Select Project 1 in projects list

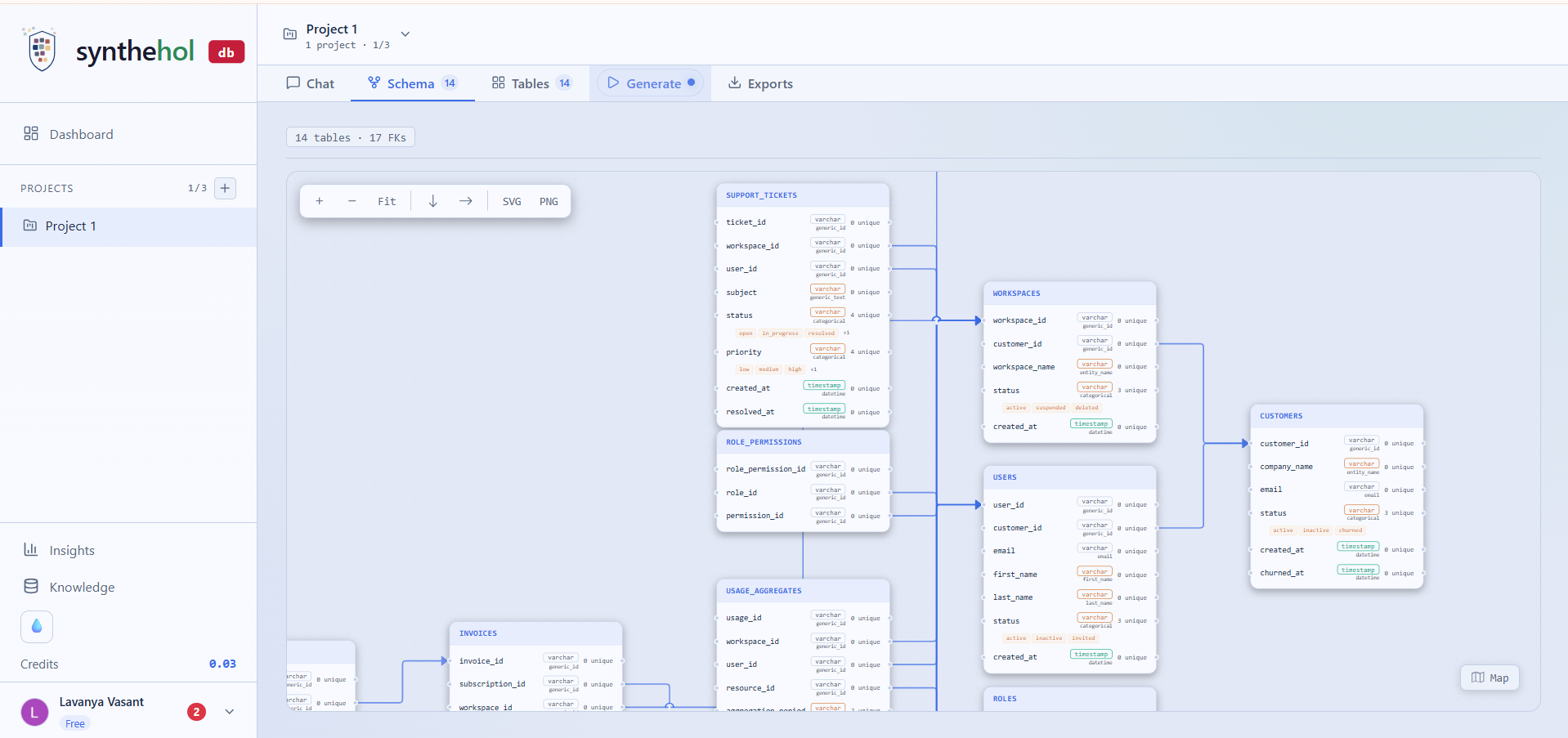click(x=128, y=226)
